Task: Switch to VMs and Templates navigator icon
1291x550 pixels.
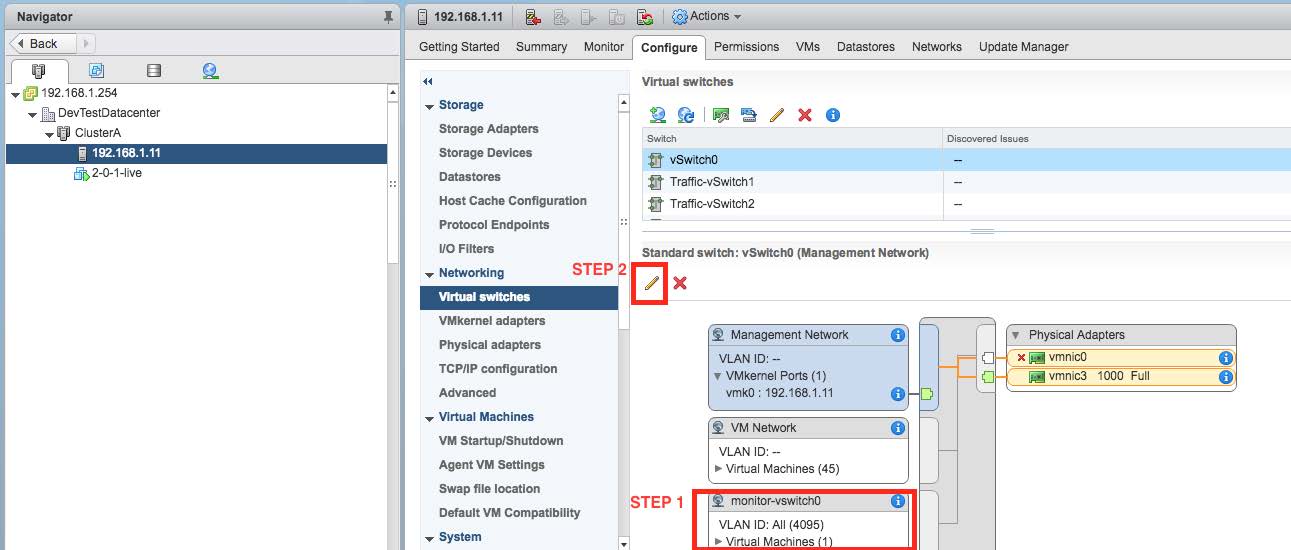Action: click(x=96, y=71)
